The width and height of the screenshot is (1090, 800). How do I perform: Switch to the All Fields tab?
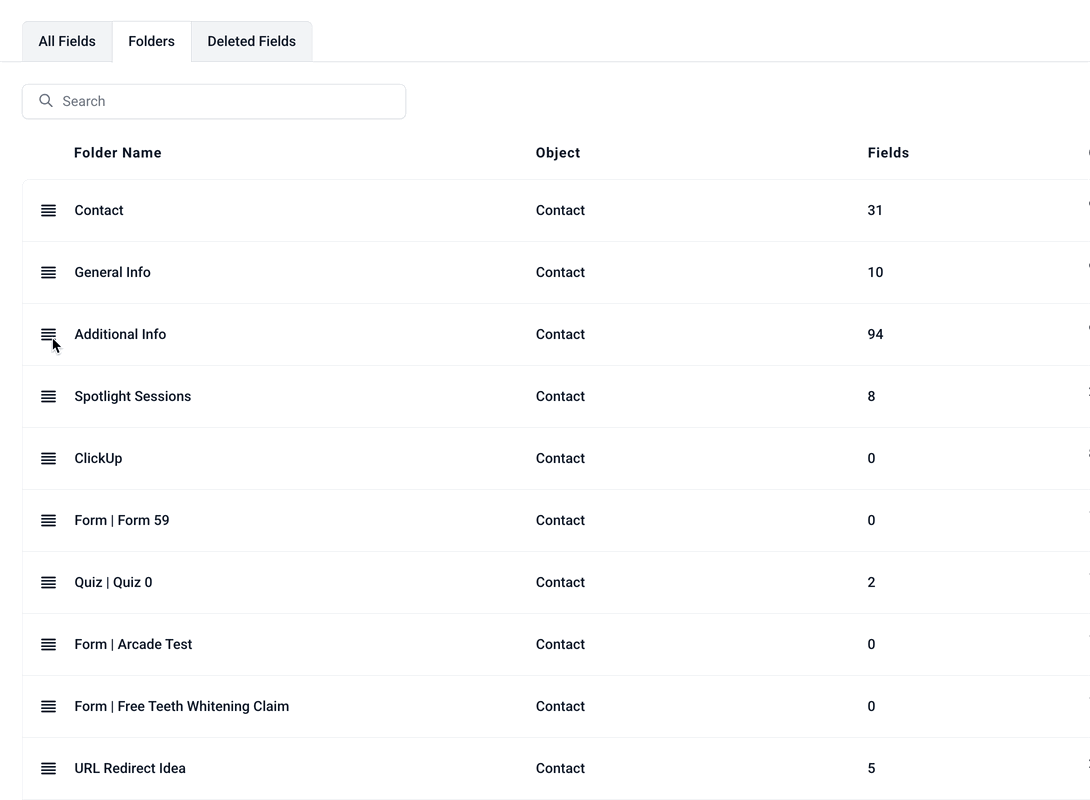pos(67,41)
